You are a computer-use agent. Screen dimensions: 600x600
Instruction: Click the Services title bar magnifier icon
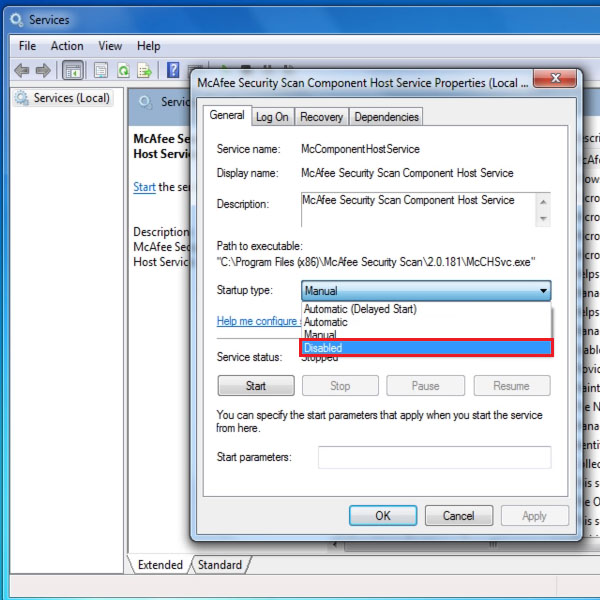[x=16, y=20]
